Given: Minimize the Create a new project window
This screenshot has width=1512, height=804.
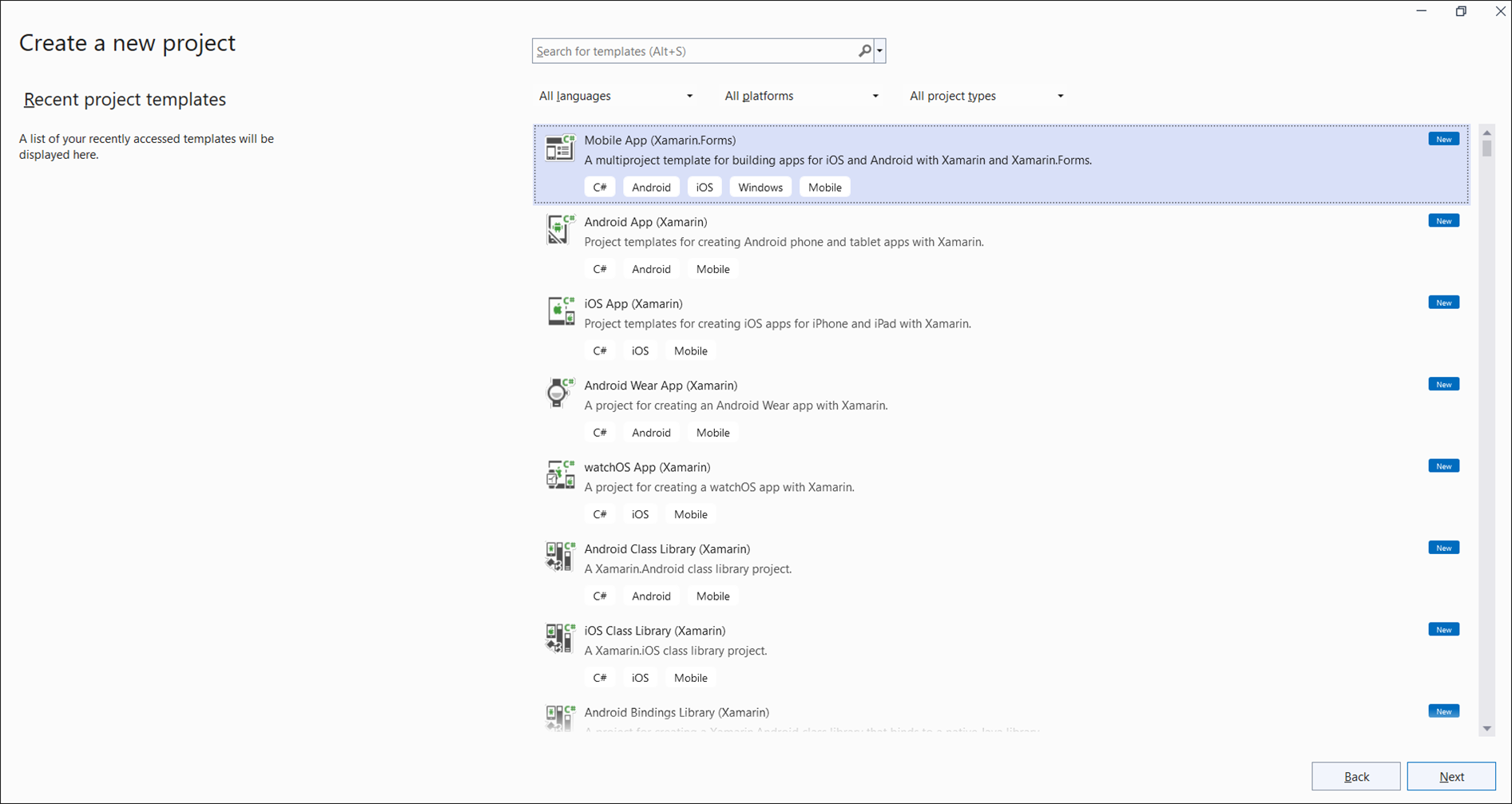Looking at the screenshot, I should (x=1422, y=11).
